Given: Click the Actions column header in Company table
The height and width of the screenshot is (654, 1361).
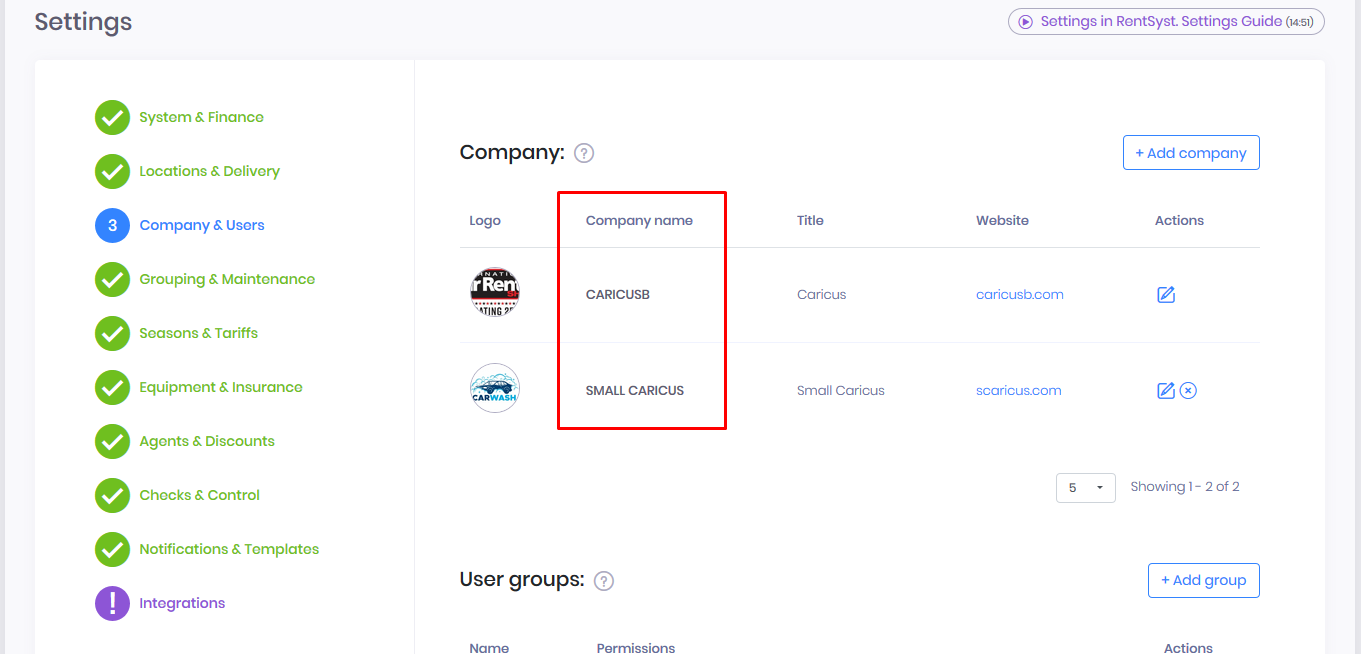Looking at the screenshot, I should pos(1179,220).
